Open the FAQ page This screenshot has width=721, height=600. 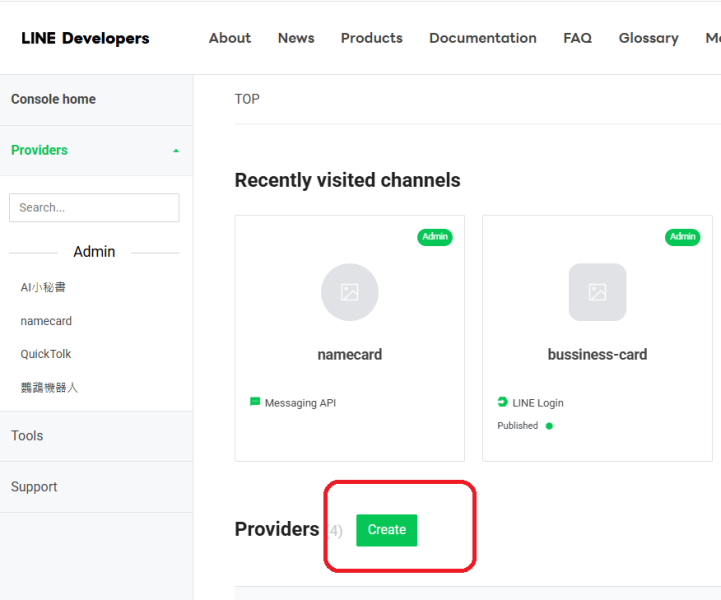[x=578, y=38]
